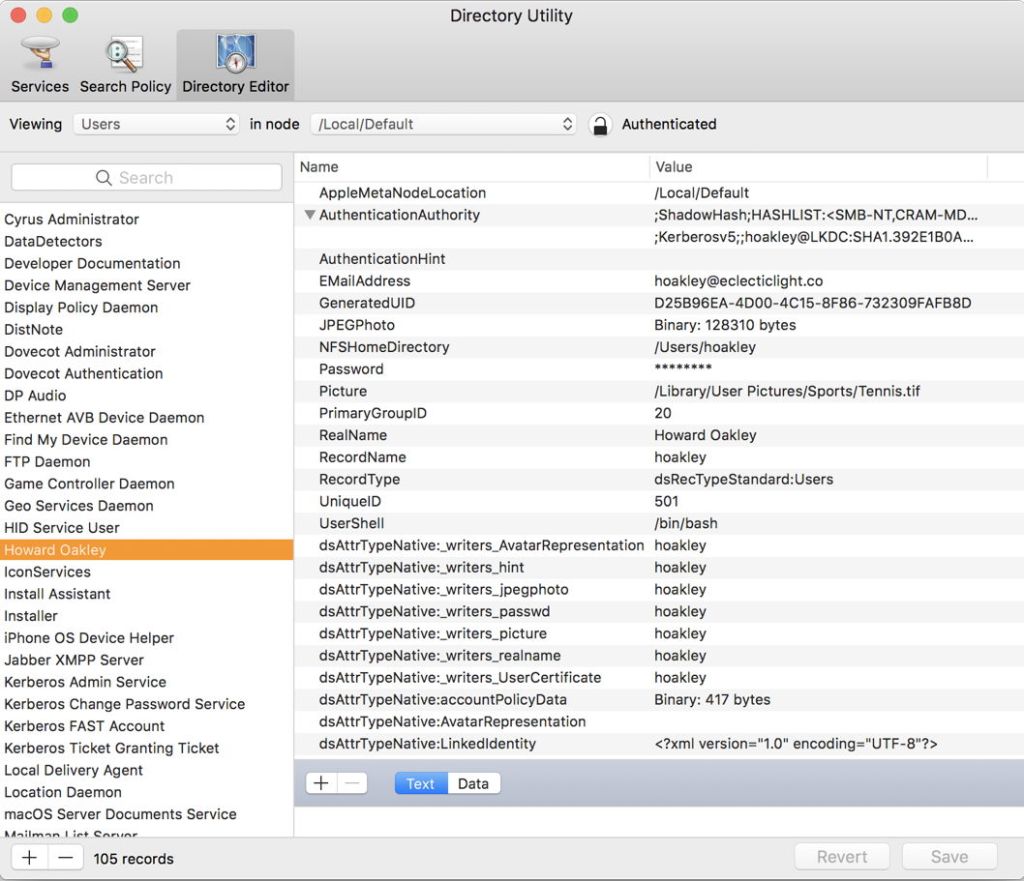This screenshot has height=881, width=1024.
Task: Select the IconServices user
Action: [146, 572]
